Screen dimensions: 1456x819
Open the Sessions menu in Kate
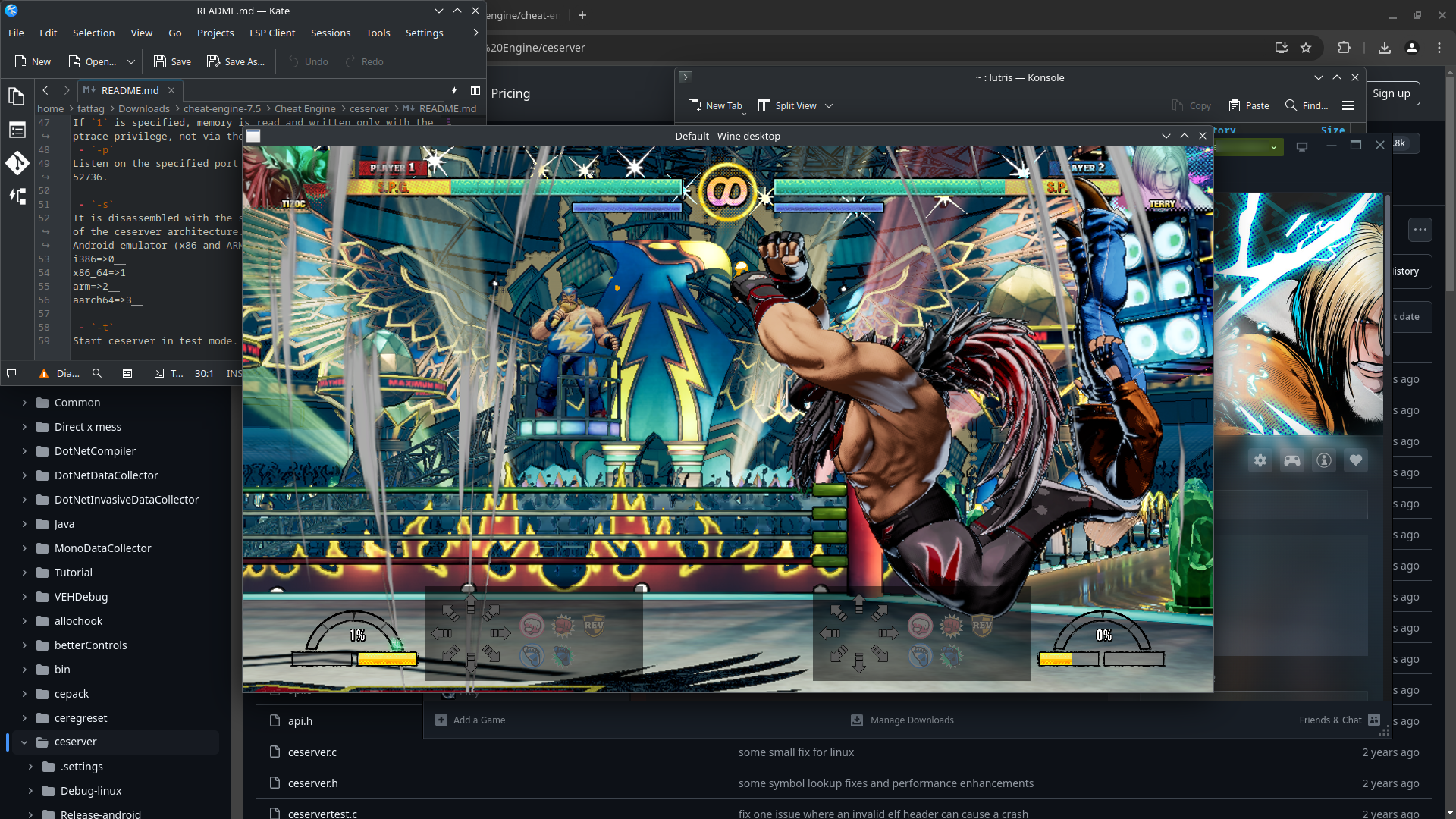click(331, 33)
